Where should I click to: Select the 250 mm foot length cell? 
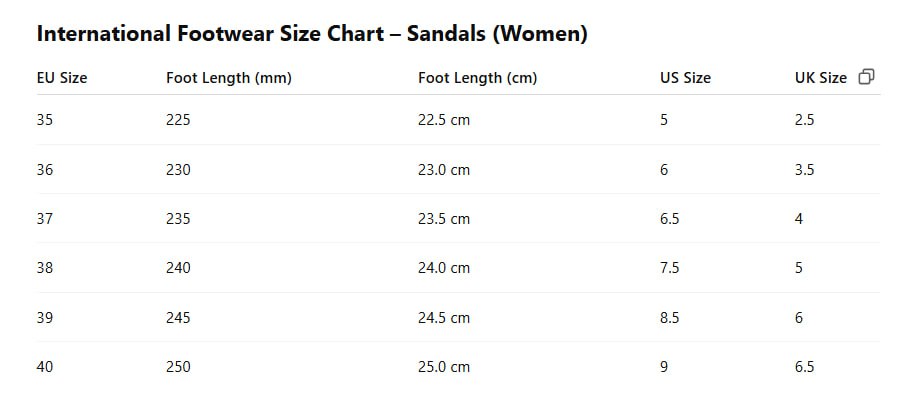click(178, 367)
